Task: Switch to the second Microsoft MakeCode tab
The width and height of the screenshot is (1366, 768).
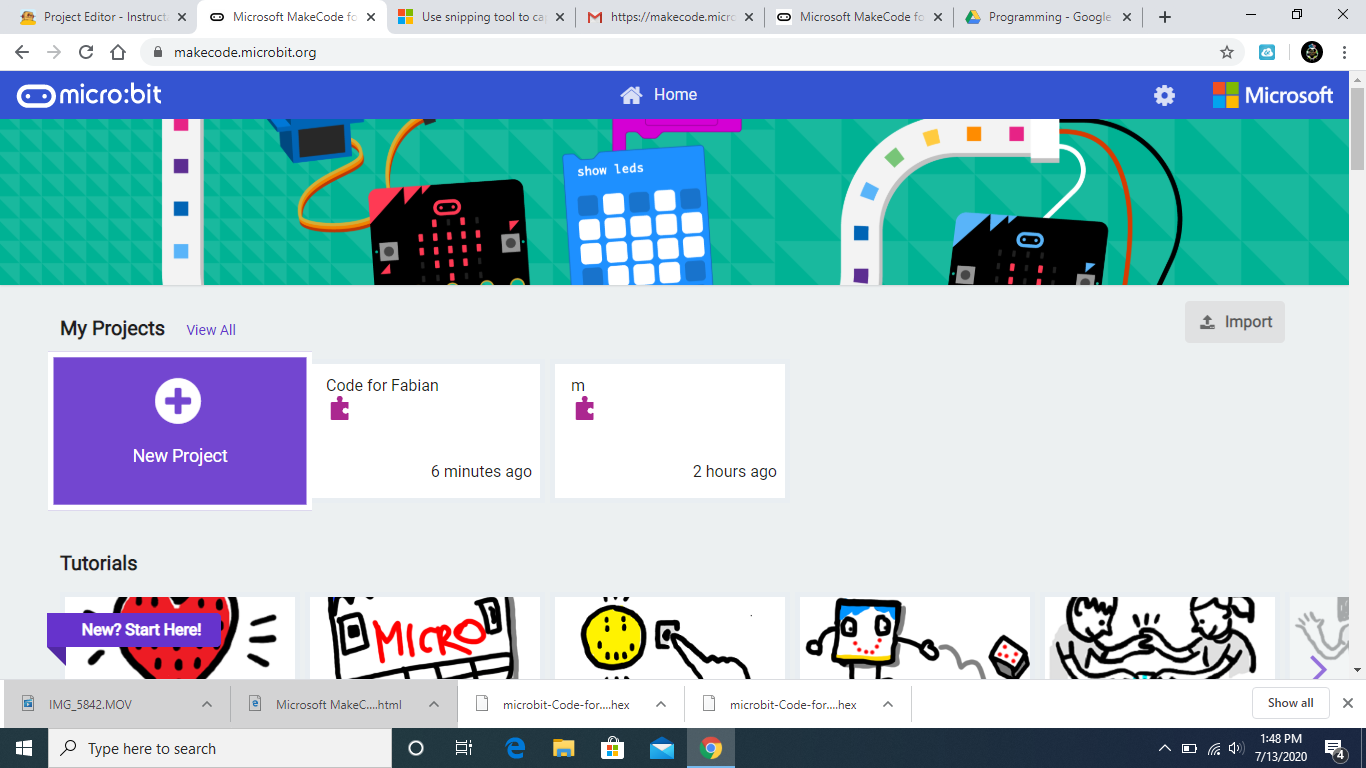Action: tap(858, 17)
